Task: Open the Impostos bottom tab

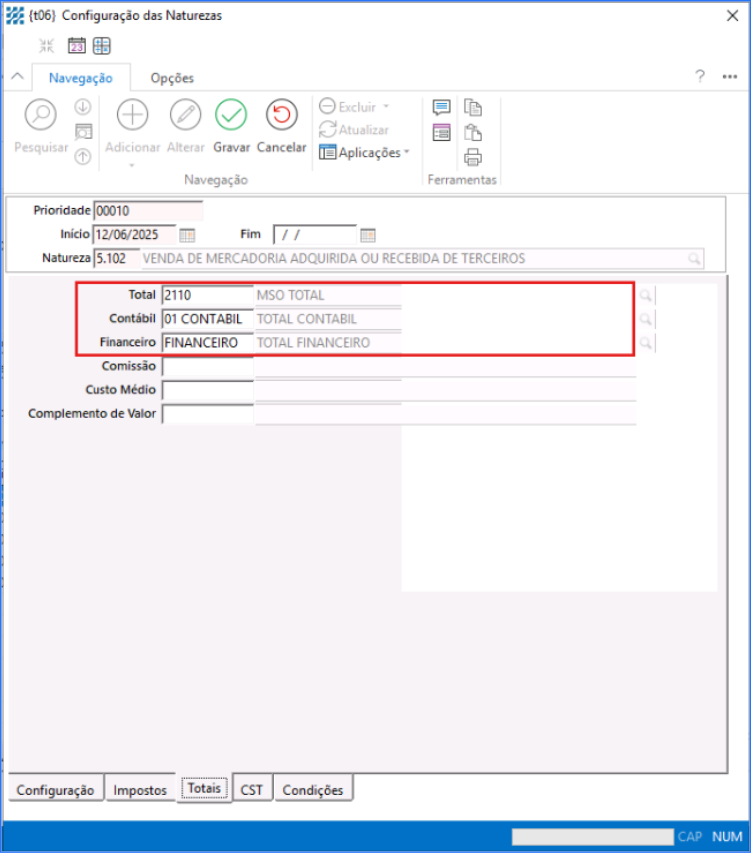Action: click(140, 790)
